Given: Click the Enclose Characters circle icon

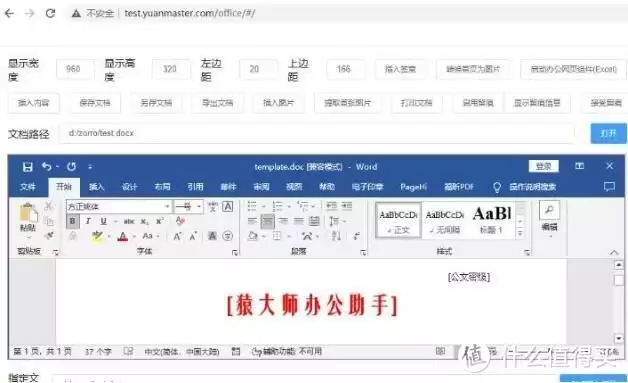Looking at the screenshot, I should coord(227,236).
